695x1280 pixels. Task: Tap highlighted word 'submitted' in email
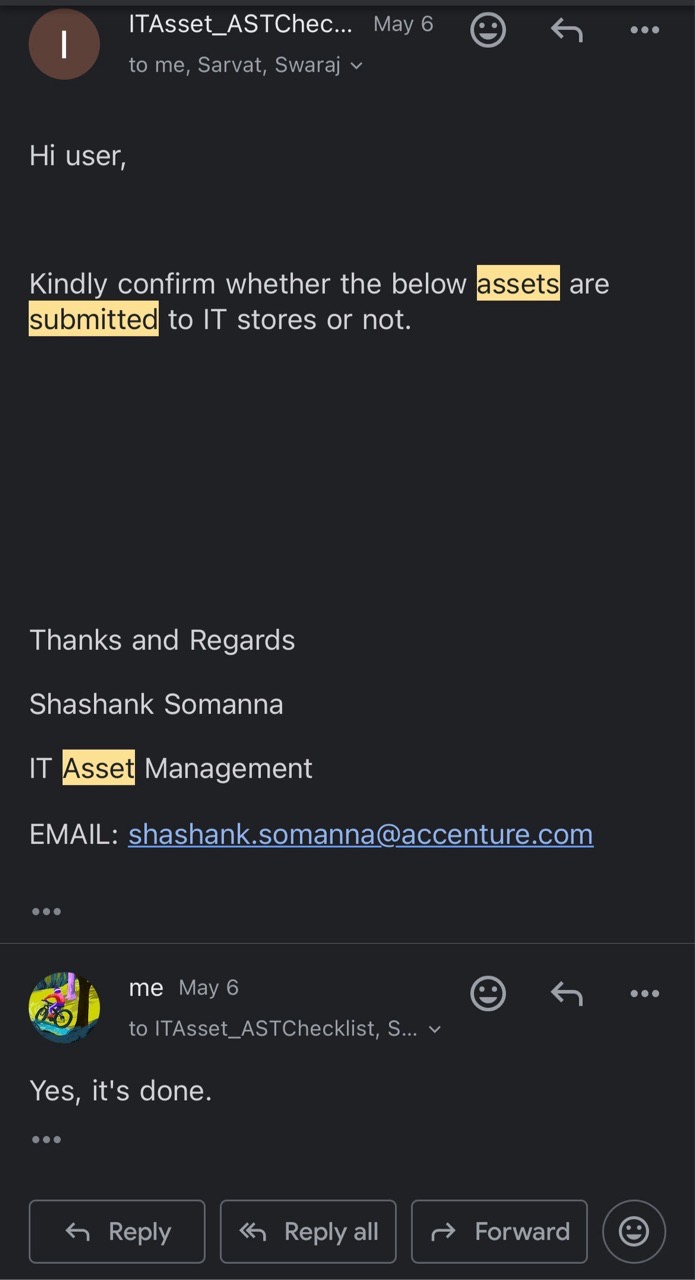pos(93,320)
